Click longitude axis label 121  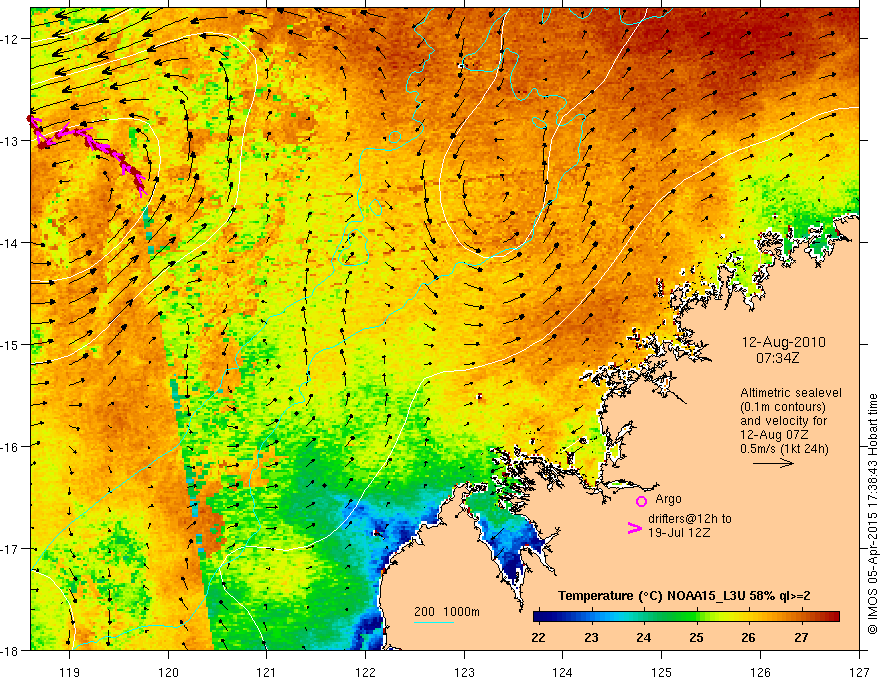tap(267, 672)
